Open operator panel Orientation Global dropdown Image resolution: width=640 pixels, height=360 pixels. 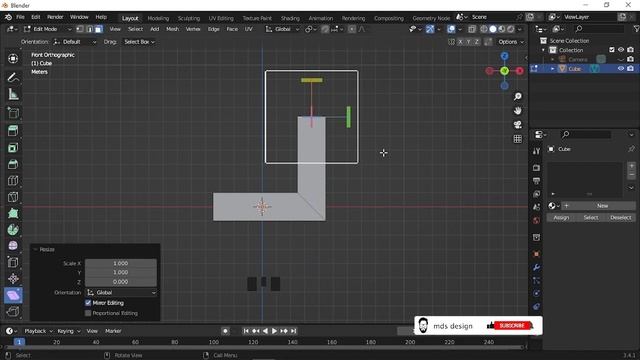coord(121,293)
